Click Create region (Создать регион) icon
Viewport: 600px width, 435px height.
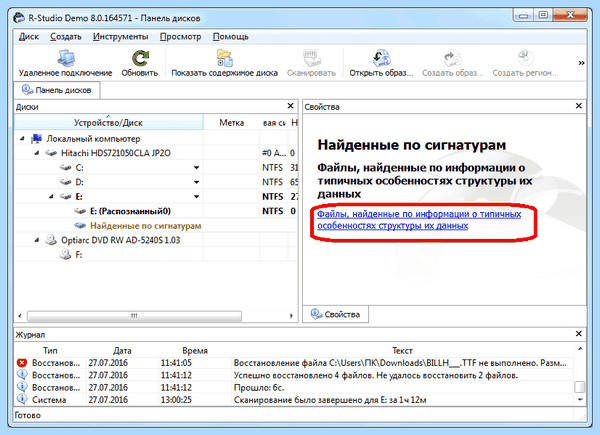525,58
